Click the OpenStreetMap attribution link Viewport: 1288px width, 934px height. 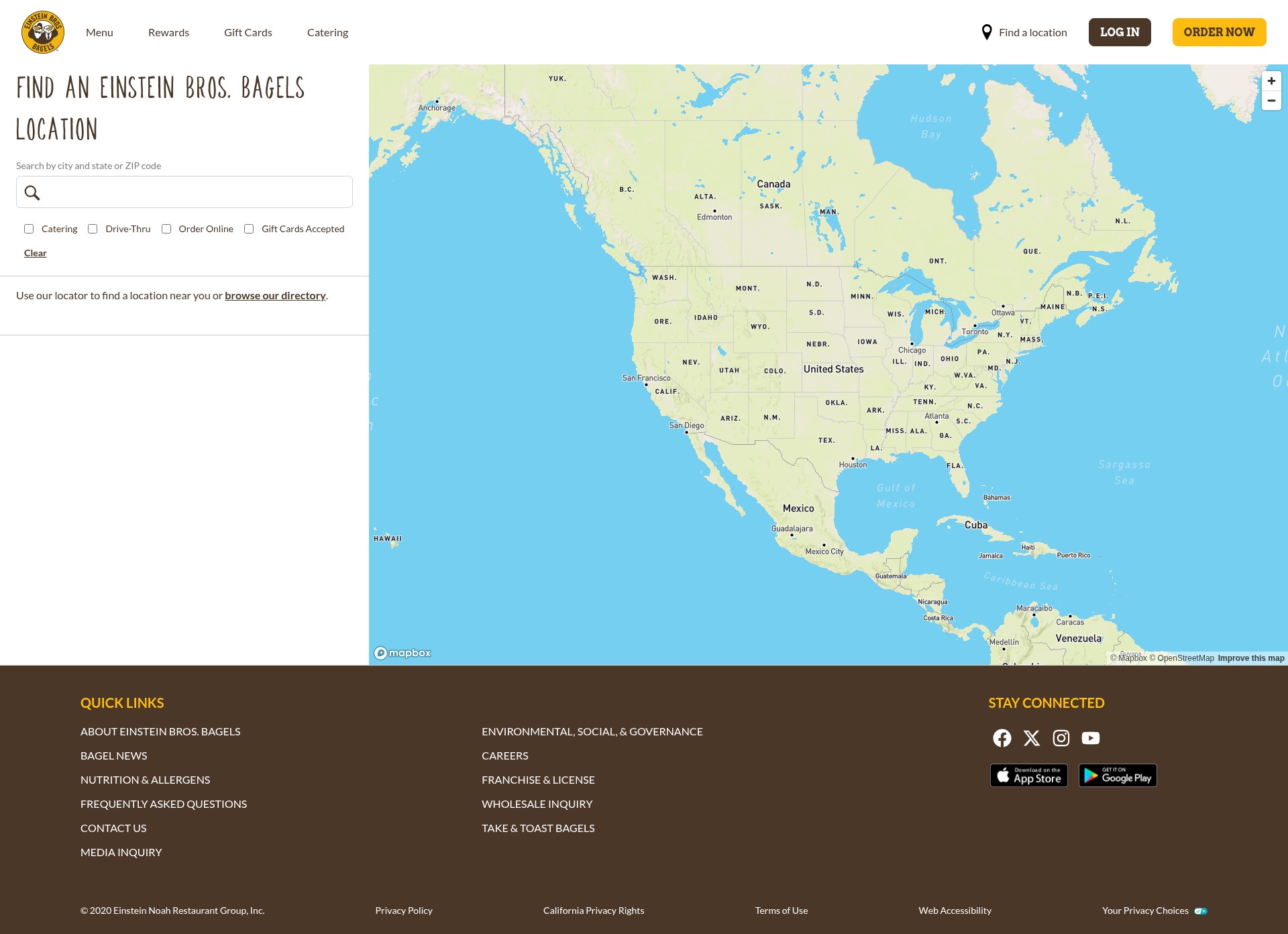coord(1181,658)
